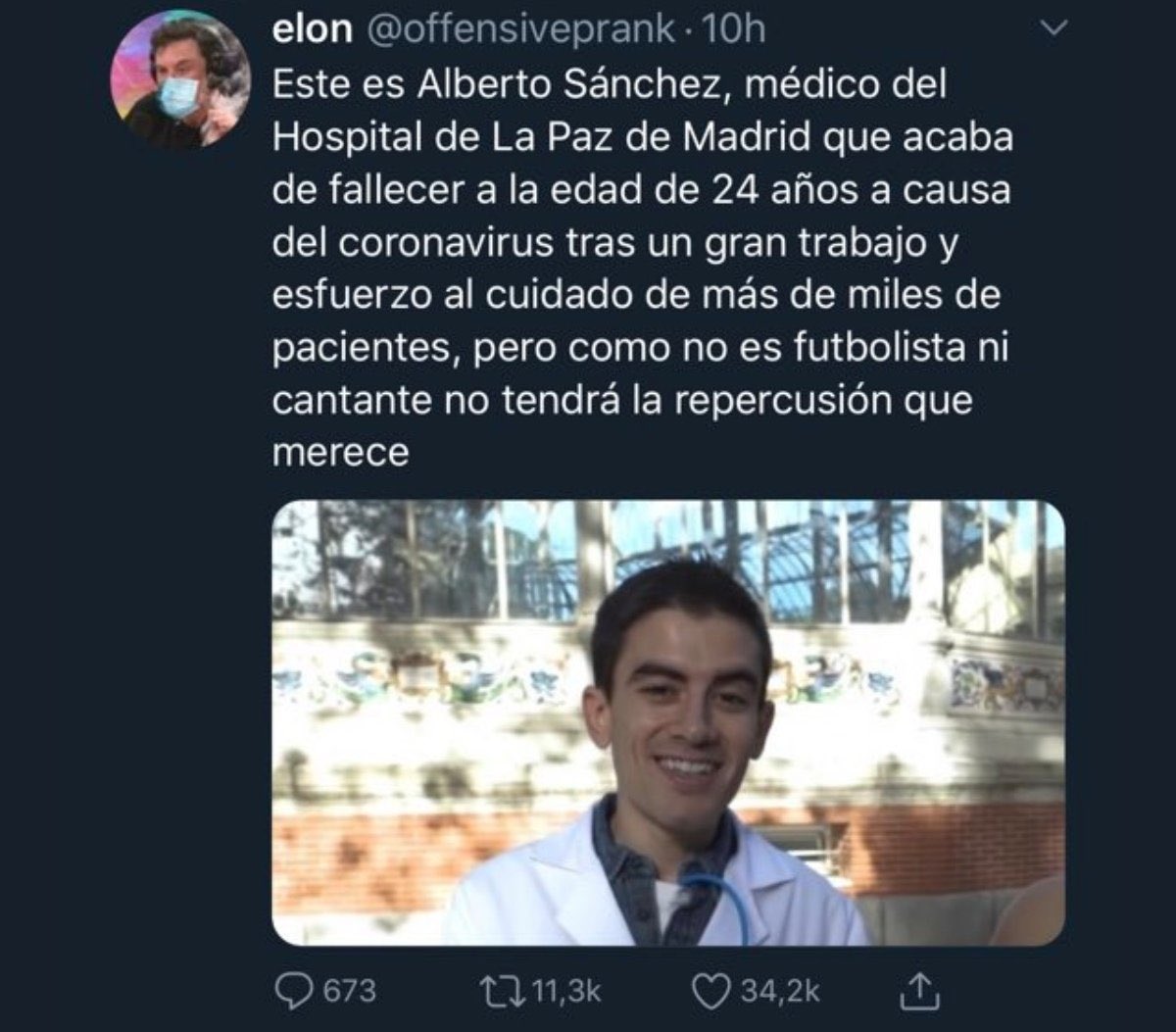Open the tweet author's profile avatar

tap(180, 79)
